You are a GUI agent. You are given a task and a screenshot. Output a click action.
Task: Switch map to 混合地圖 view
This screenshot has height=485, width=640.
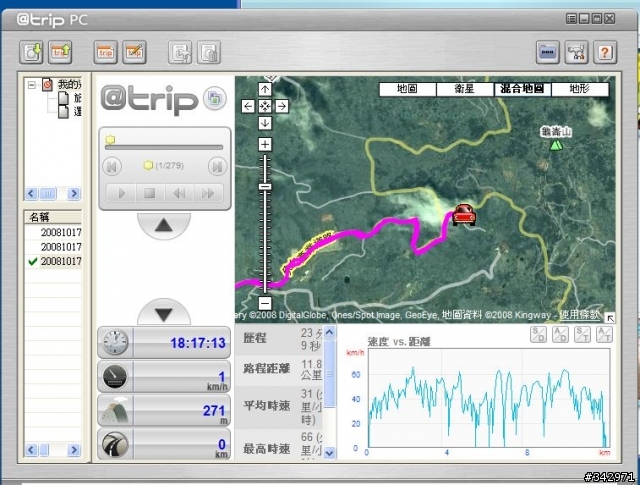[522, 89]
